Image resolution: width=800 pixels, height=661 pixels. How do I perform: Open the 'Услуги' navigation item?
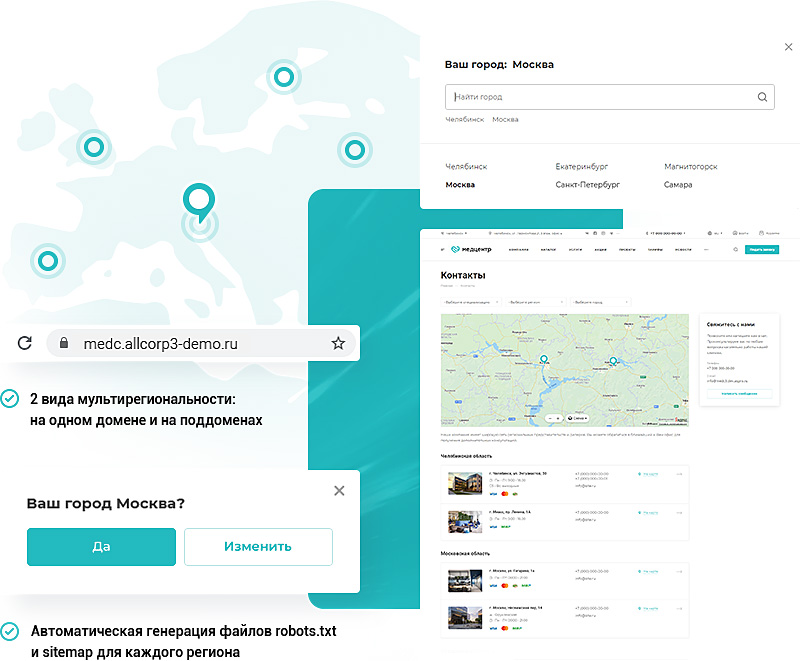574,248
